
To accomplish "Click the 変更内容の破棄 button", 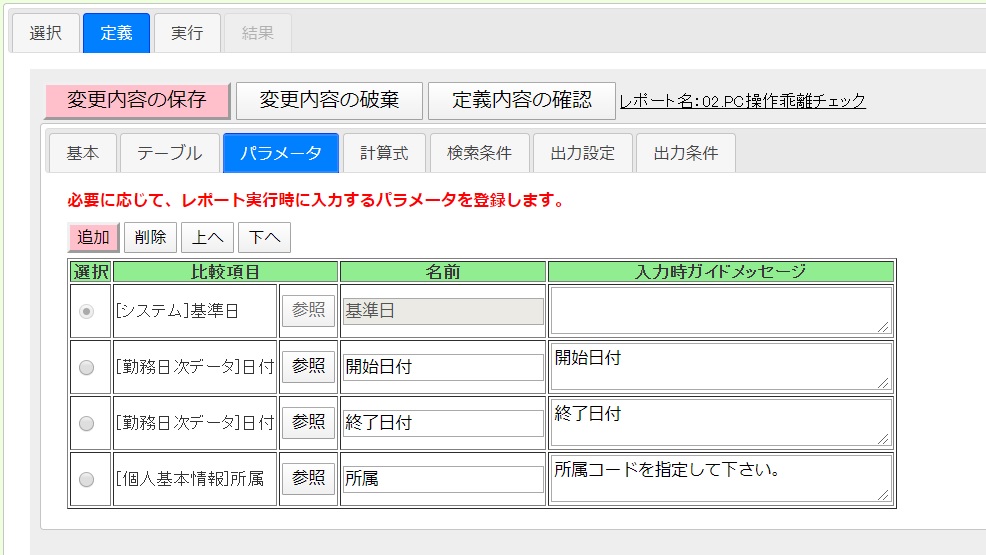I will [x=329, y=100].
